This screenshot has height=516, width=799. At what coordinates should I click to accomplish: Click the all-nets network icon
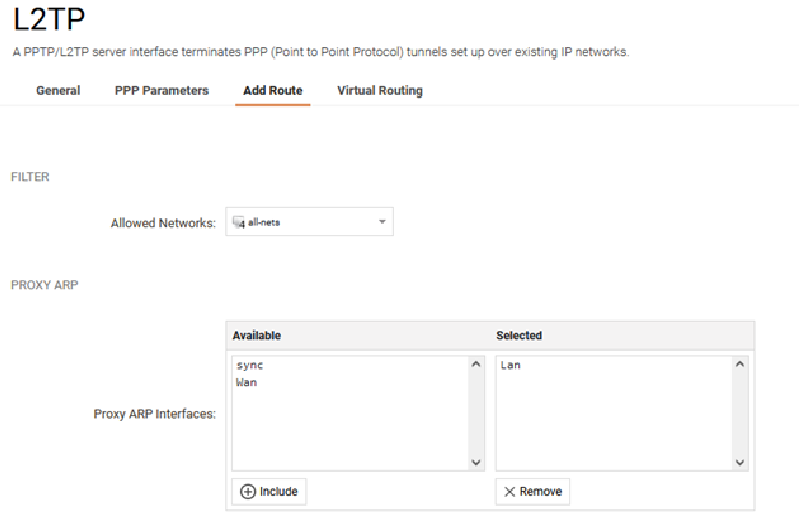(x=238, y=222)
